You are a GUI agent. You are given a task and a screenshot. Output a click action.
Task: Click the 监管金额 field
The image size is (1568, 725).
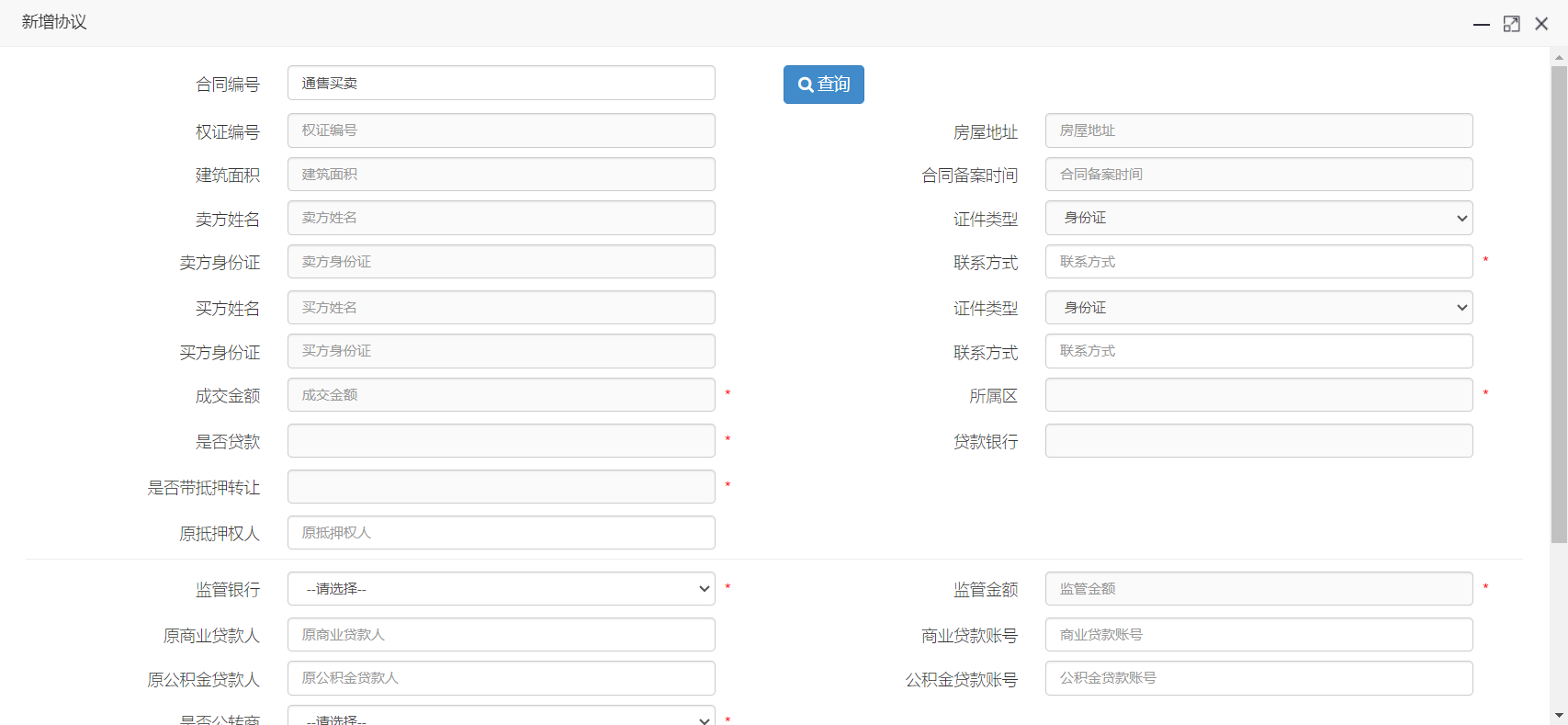point(1259,589)
